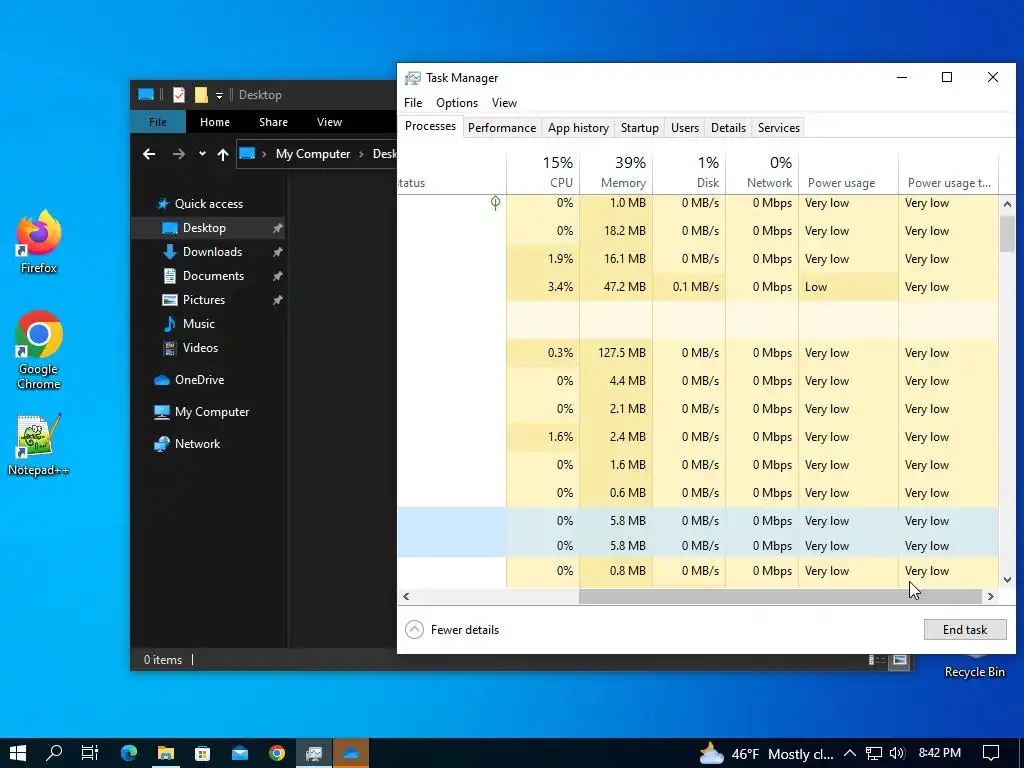Switch Explorer to details view

[x=876, y=660]
